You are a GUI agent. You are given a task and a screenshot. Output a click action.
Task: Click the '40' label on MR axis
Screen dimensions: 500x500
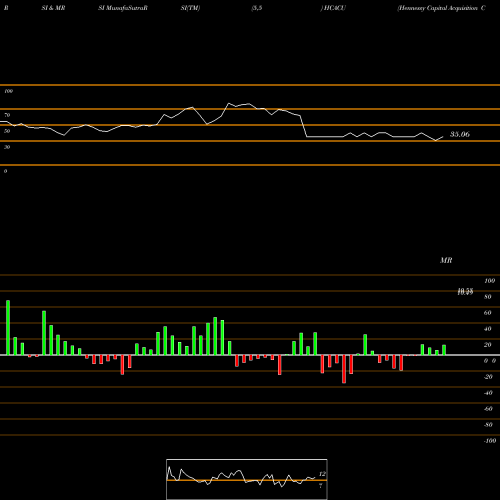pyautogui.click(x=488, y=329)
